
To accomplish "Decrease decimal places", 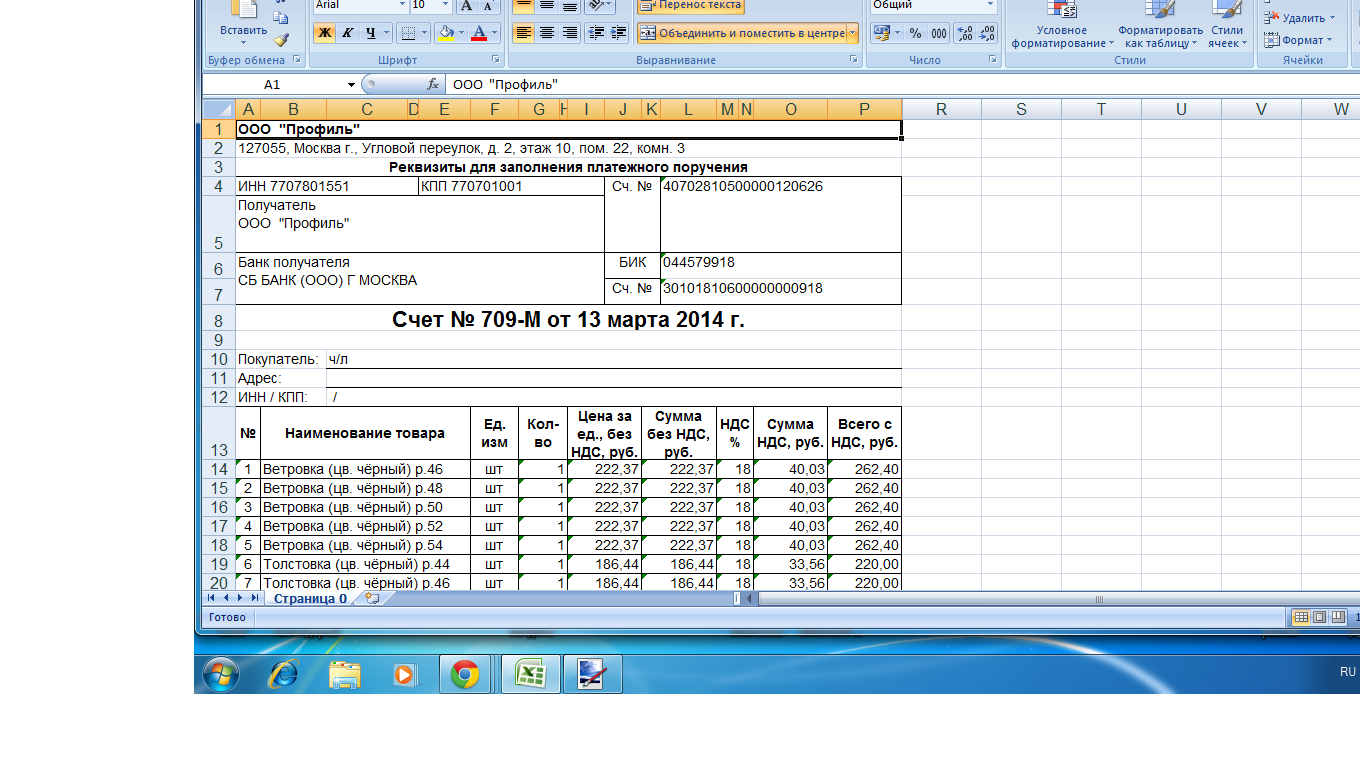I will [987, 33].
